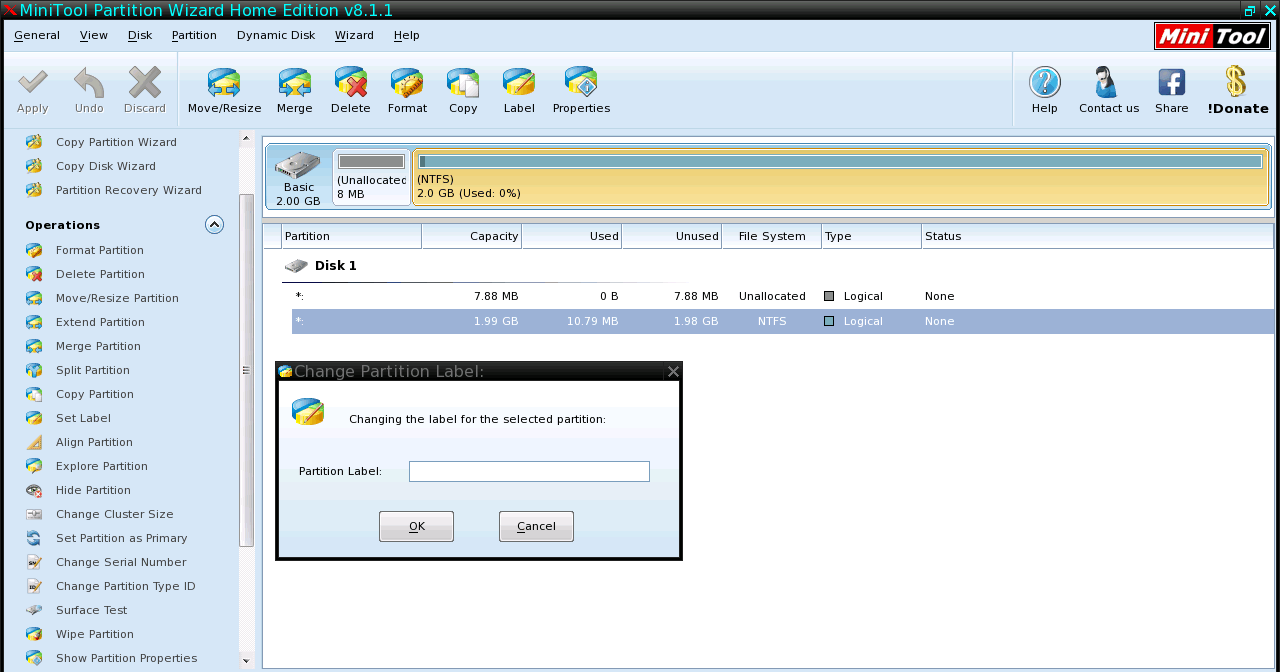Click the Facebook Share icon

coord(1171,83)
